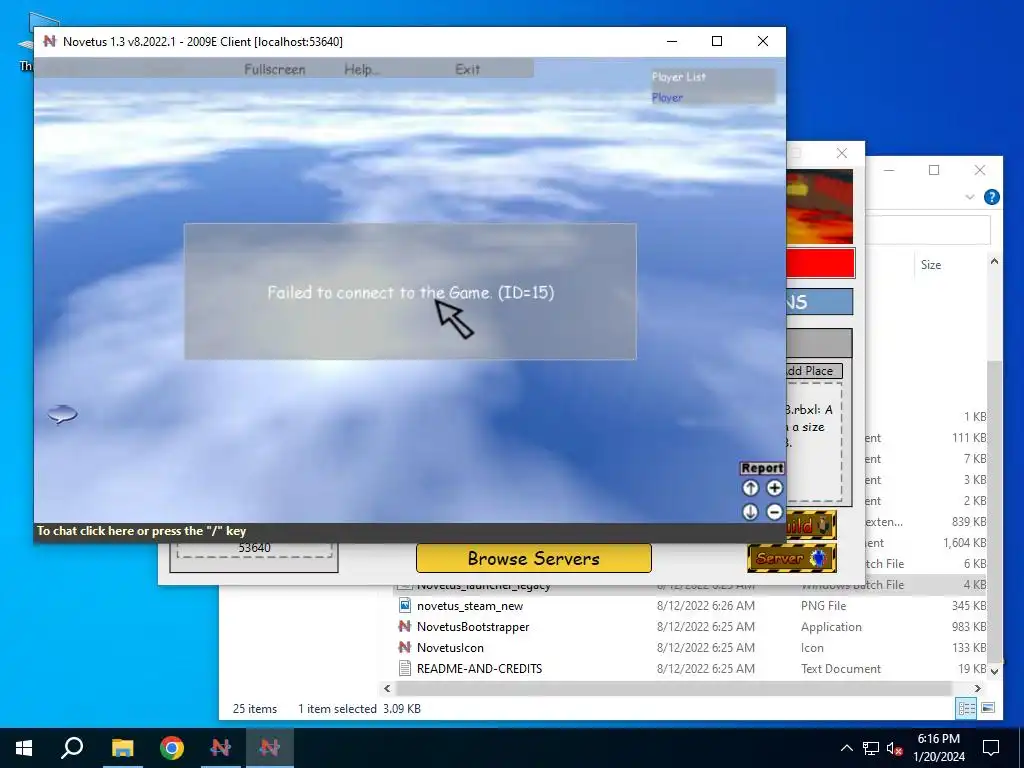
Task: Click Browse Servers in the launcher
Action: point(534,558)
